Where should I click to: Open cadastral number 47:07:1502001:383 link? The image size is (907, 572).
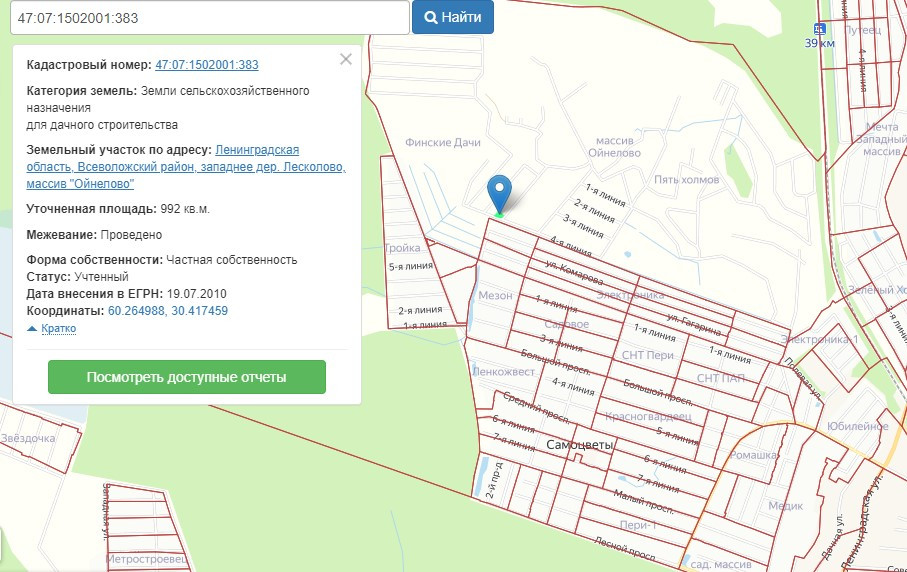(x=207, y=65)
